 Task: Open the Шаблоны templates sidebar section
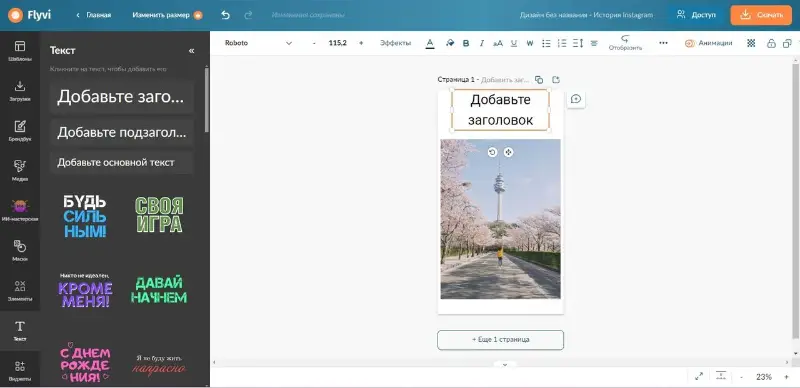pyautogui.click(x=20, y=51)
